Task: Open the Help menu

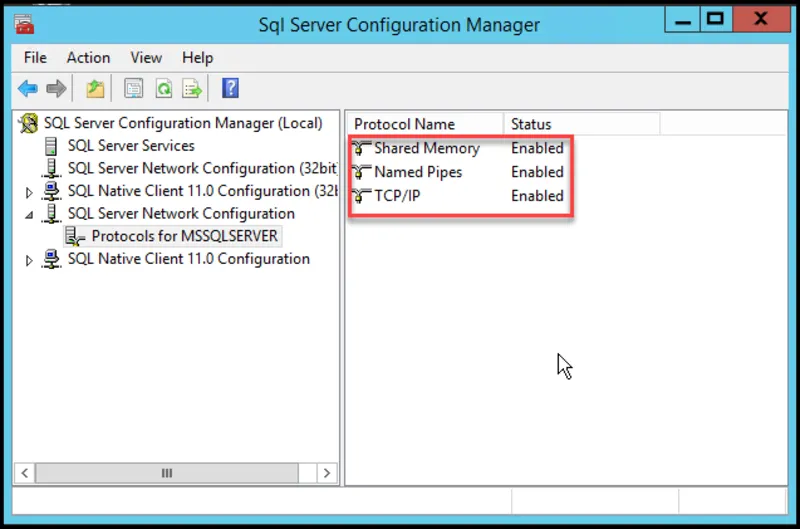Action: point(197,58)
